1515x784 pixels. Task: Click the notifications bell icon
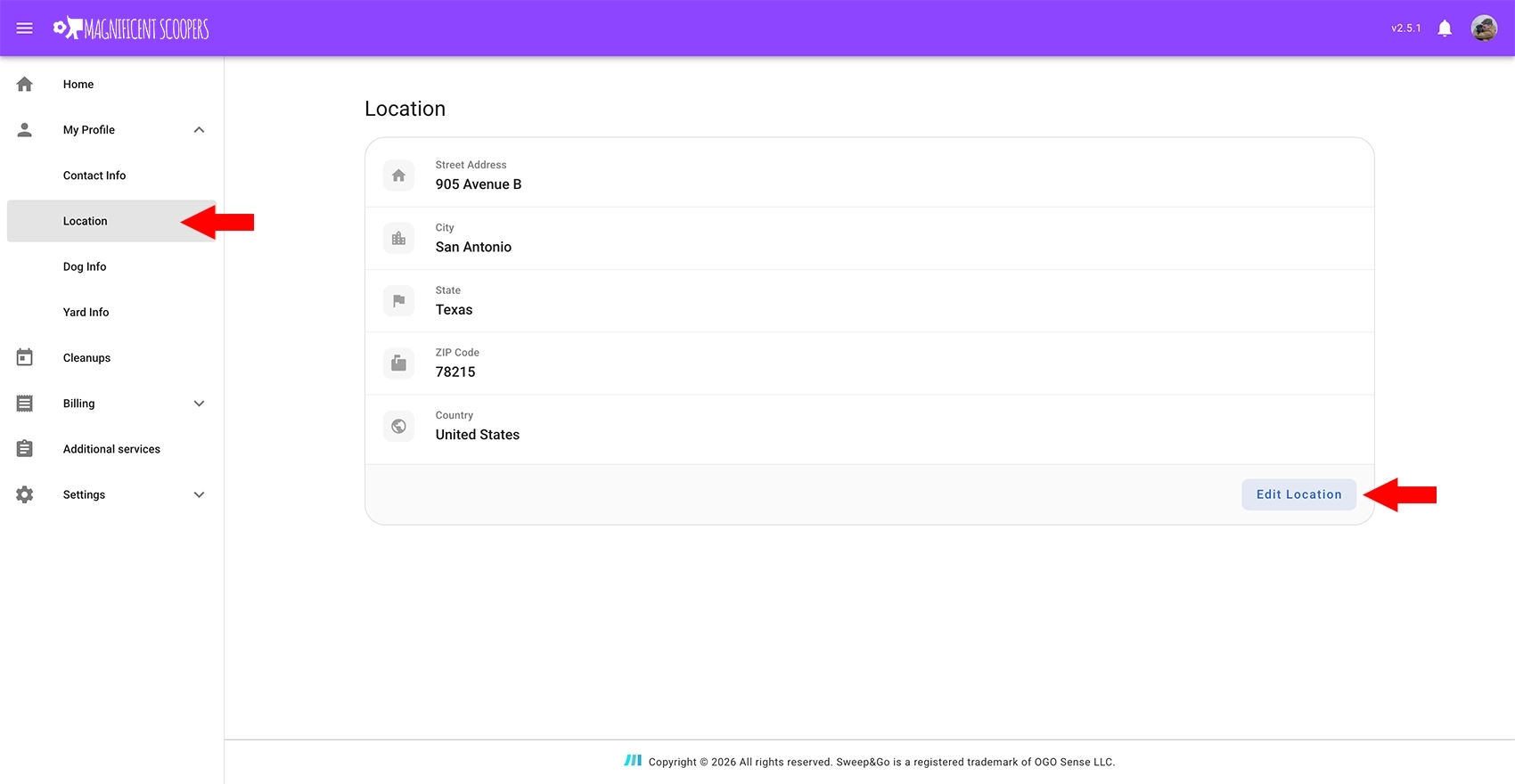pos(1445,29)
